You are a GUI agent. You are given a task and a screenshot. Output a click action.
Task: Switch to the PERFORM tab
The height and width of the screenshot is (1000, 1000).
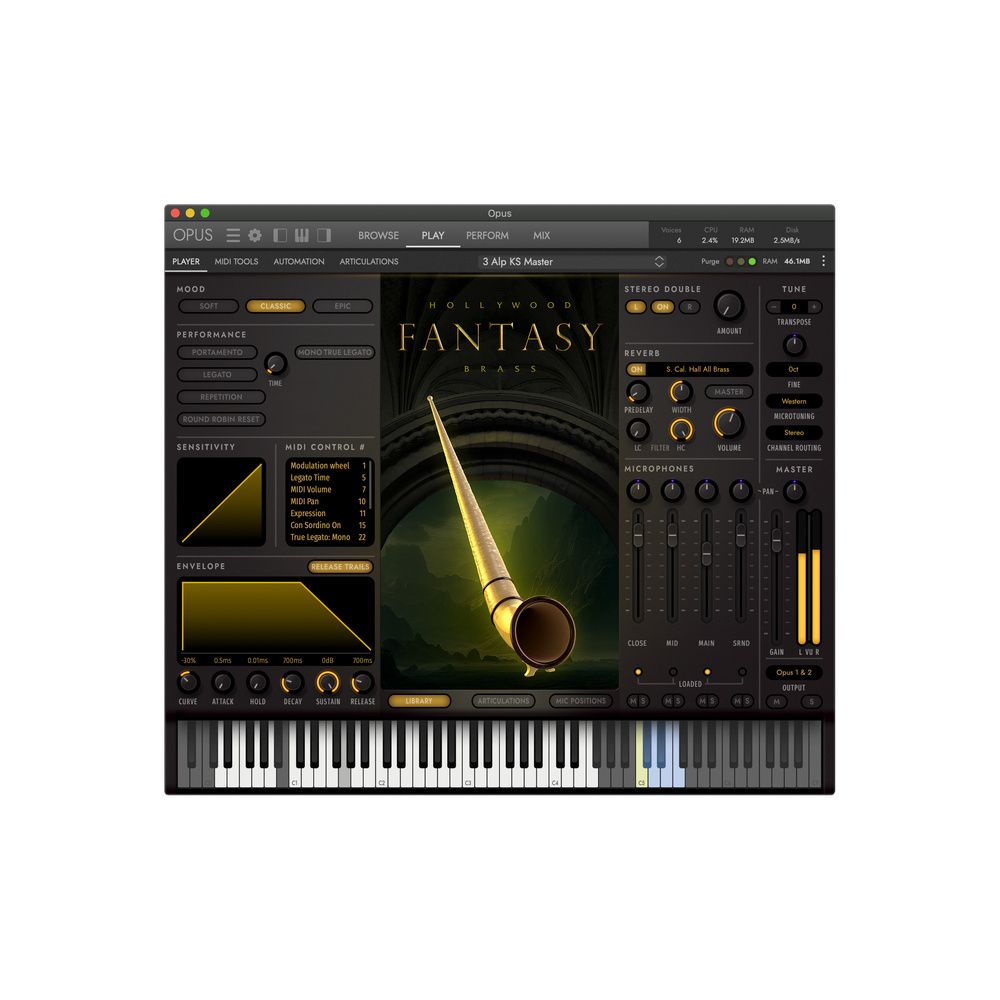[487, 235]
